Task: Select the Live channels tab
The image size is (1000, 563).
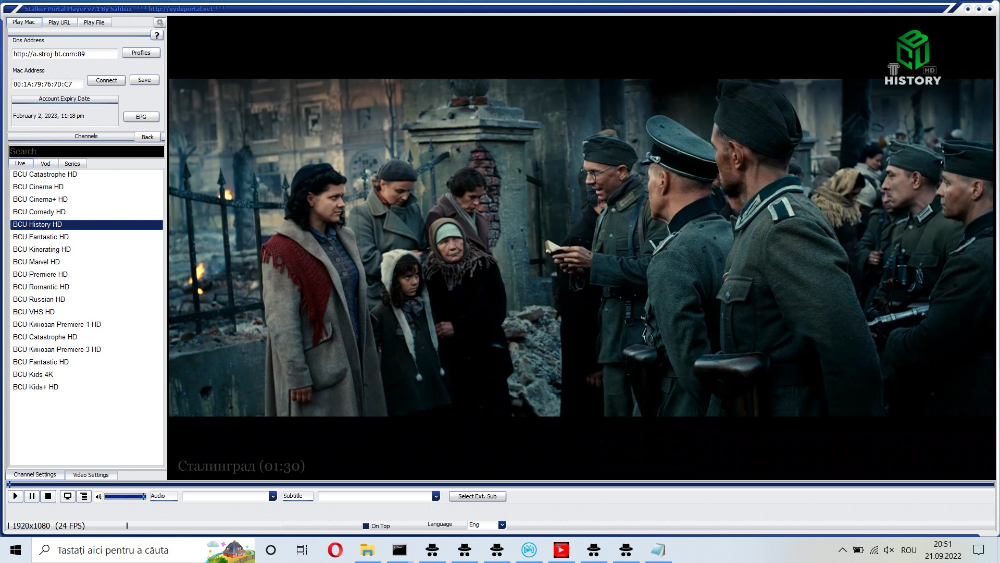Action: 20,163
